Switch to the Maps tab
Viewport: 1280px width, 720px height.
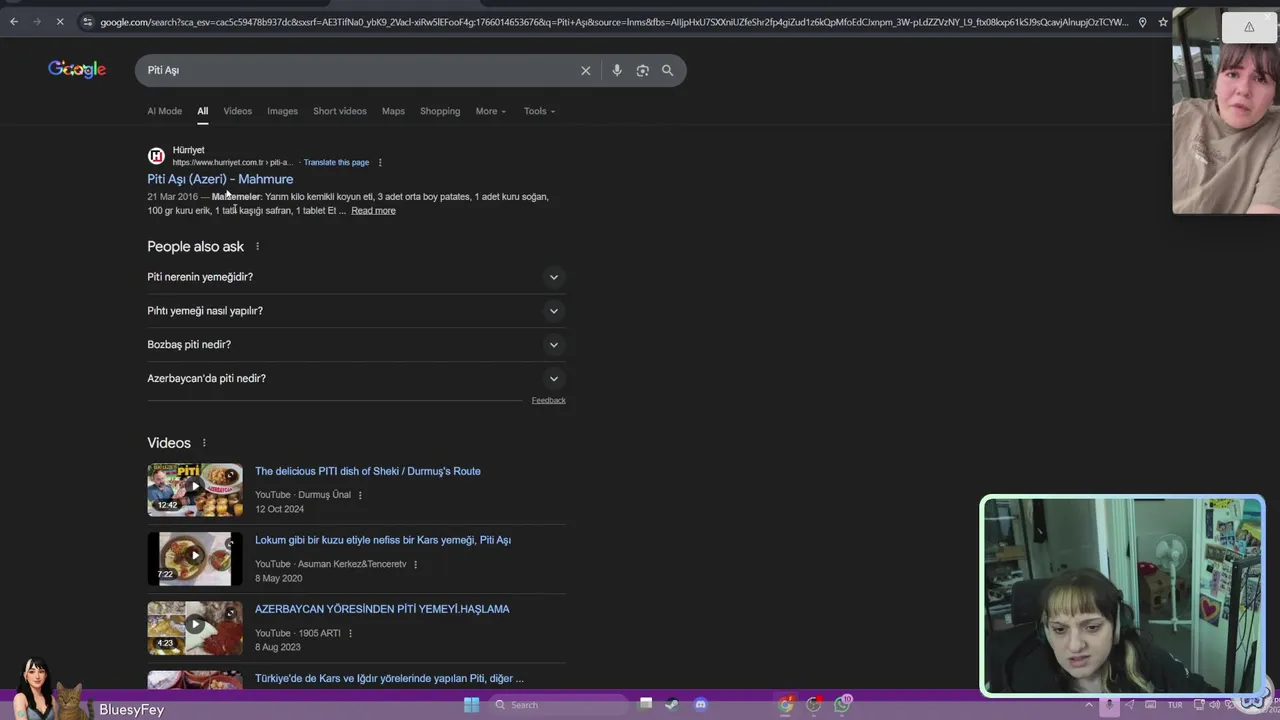393,111
